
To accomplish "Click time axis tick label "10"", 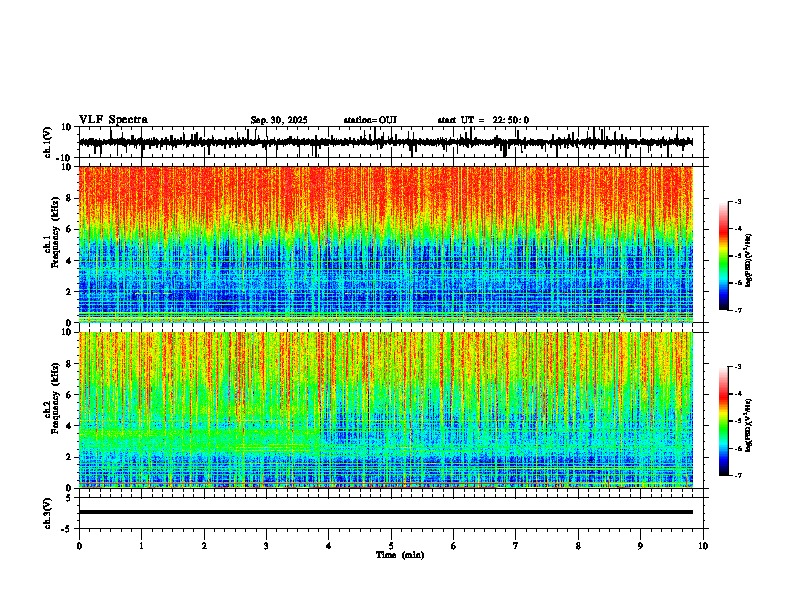I will [x=703, y=546].
